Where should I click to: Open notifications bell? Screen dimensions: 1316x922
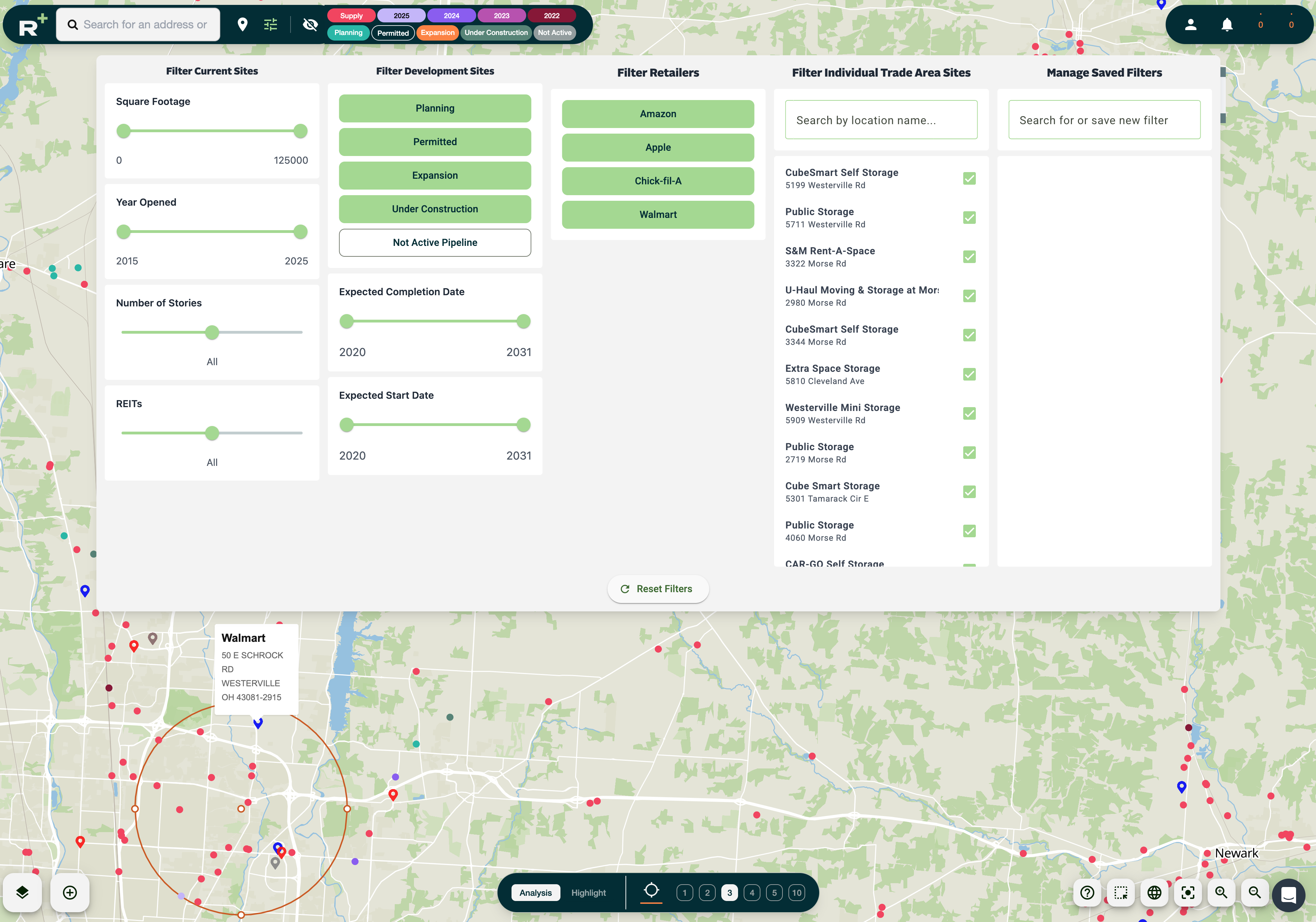coord(1227,24)
